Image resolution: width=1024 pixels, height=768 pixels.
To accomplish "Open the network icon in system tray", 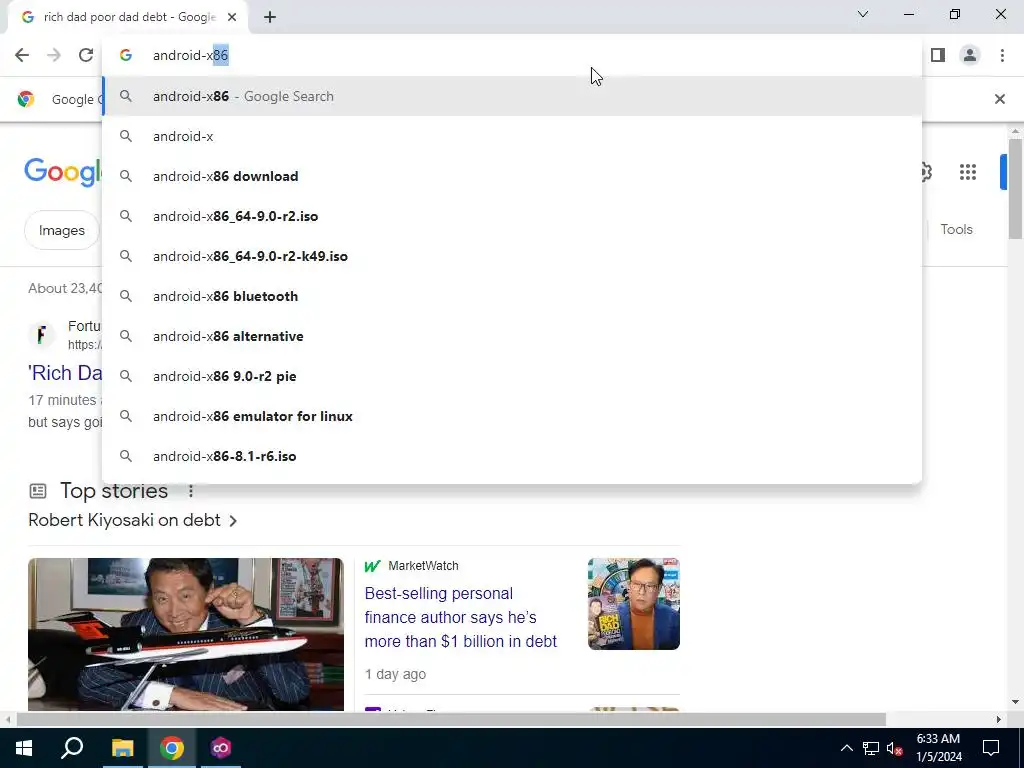I will tap(871, 748).
